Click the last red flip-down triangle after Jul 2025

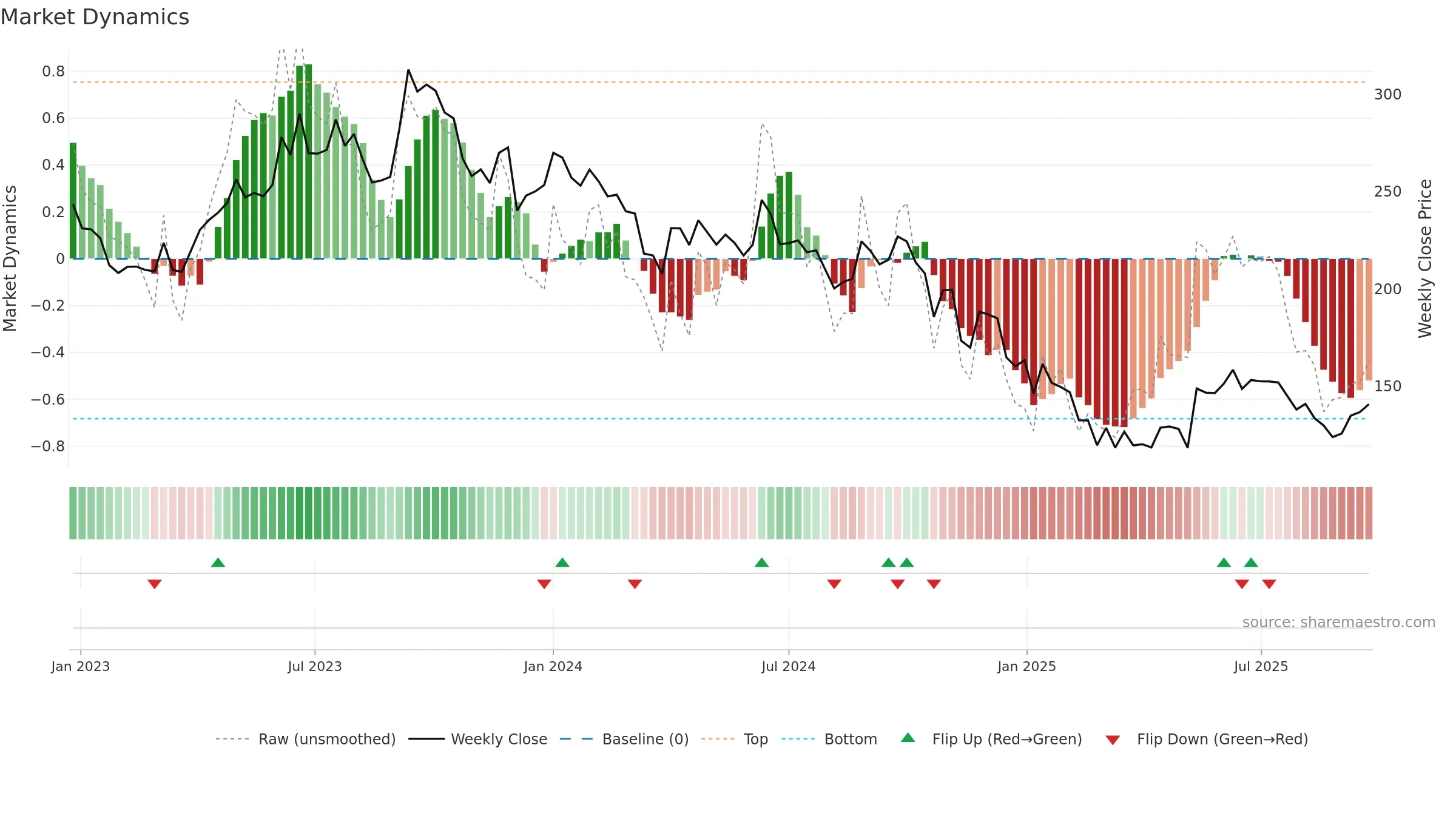(x=1269, y=584)
